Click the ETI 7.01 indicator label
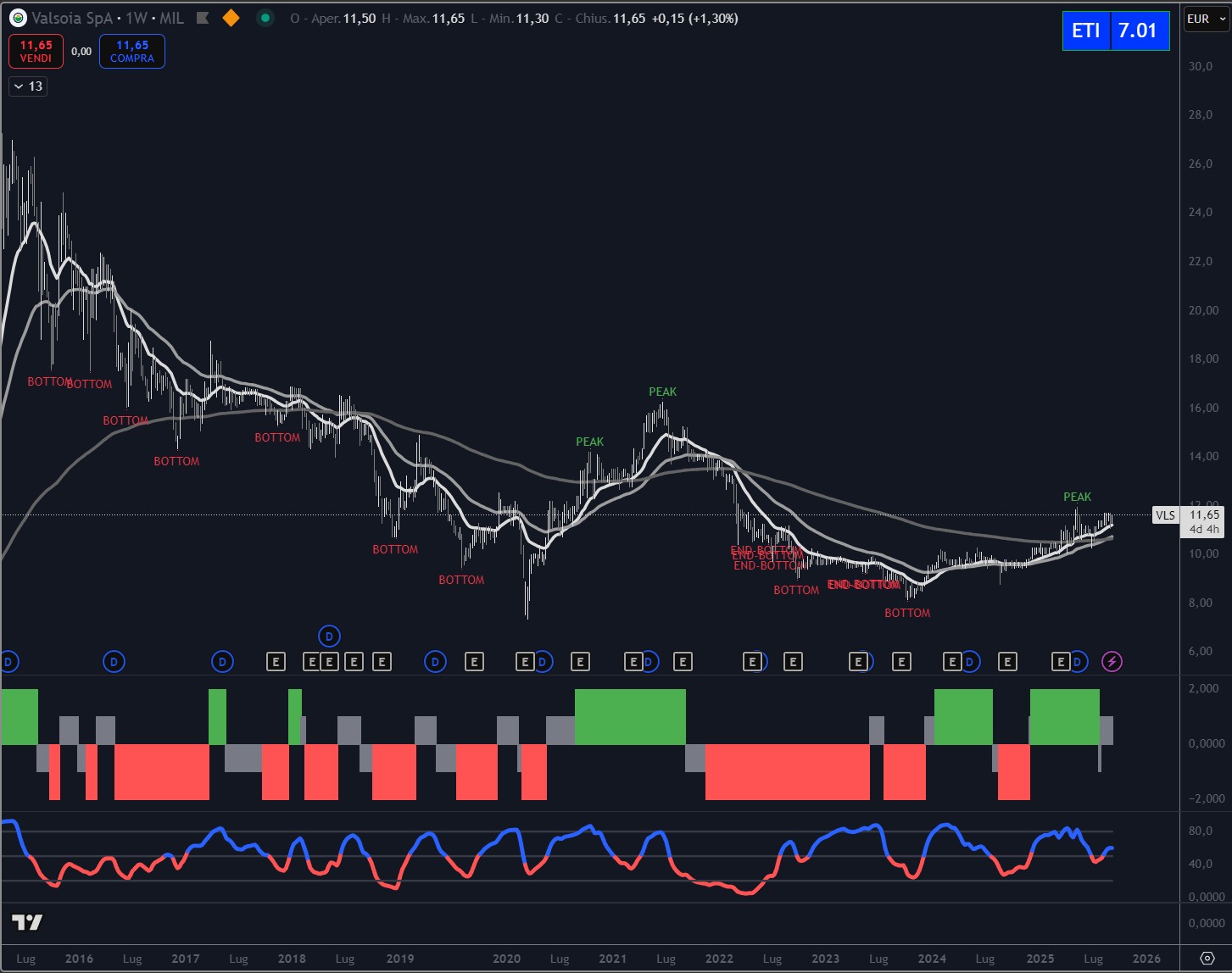Screen dimensions: 1232x973 click(1115, 31)
